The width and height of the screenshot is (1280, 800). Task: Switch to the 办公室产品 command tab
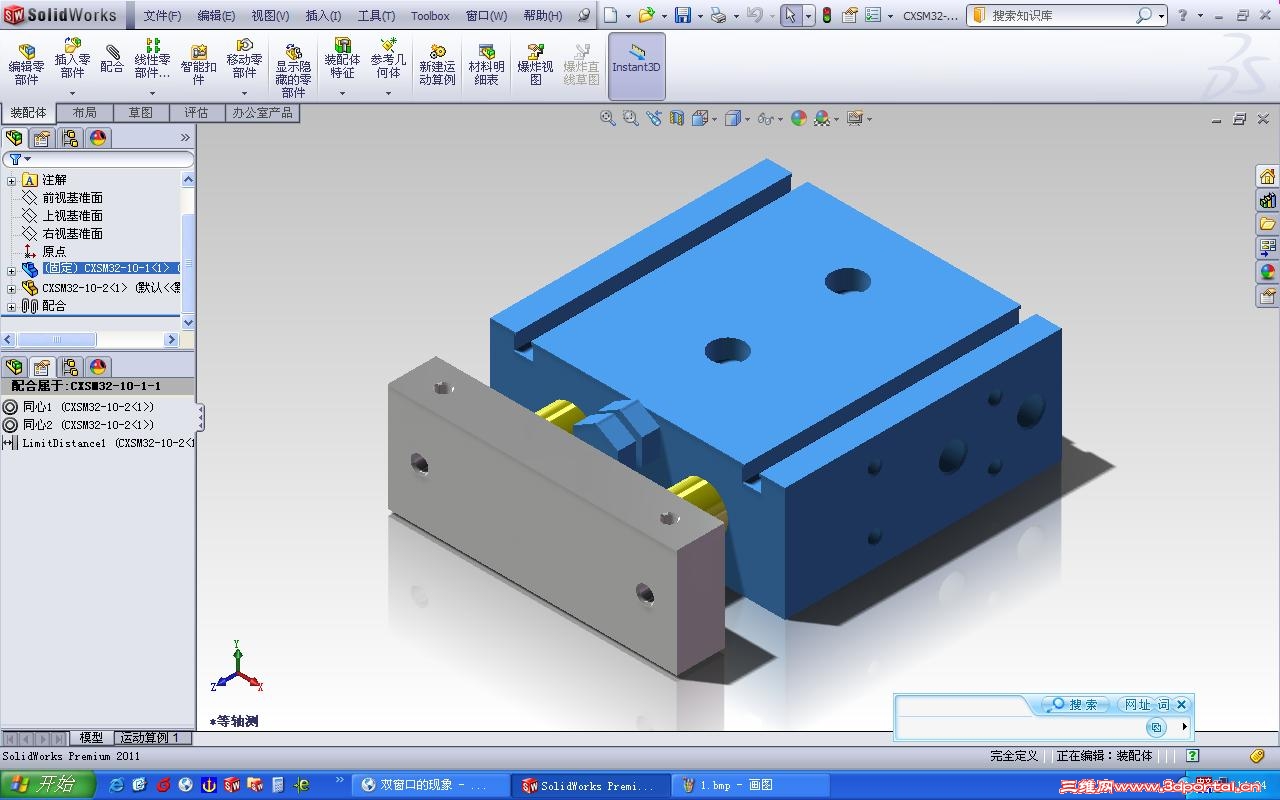pos(263,113)
